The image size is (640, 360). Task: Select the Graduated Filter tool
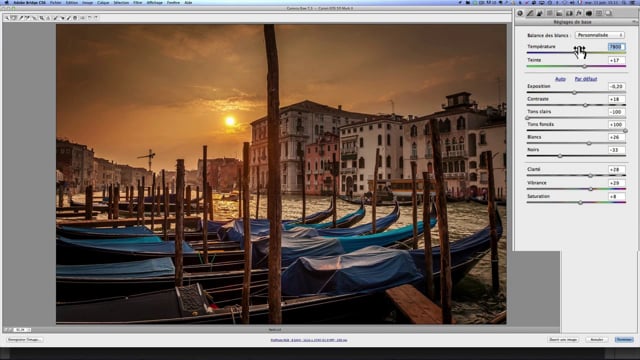coord(75,18)
